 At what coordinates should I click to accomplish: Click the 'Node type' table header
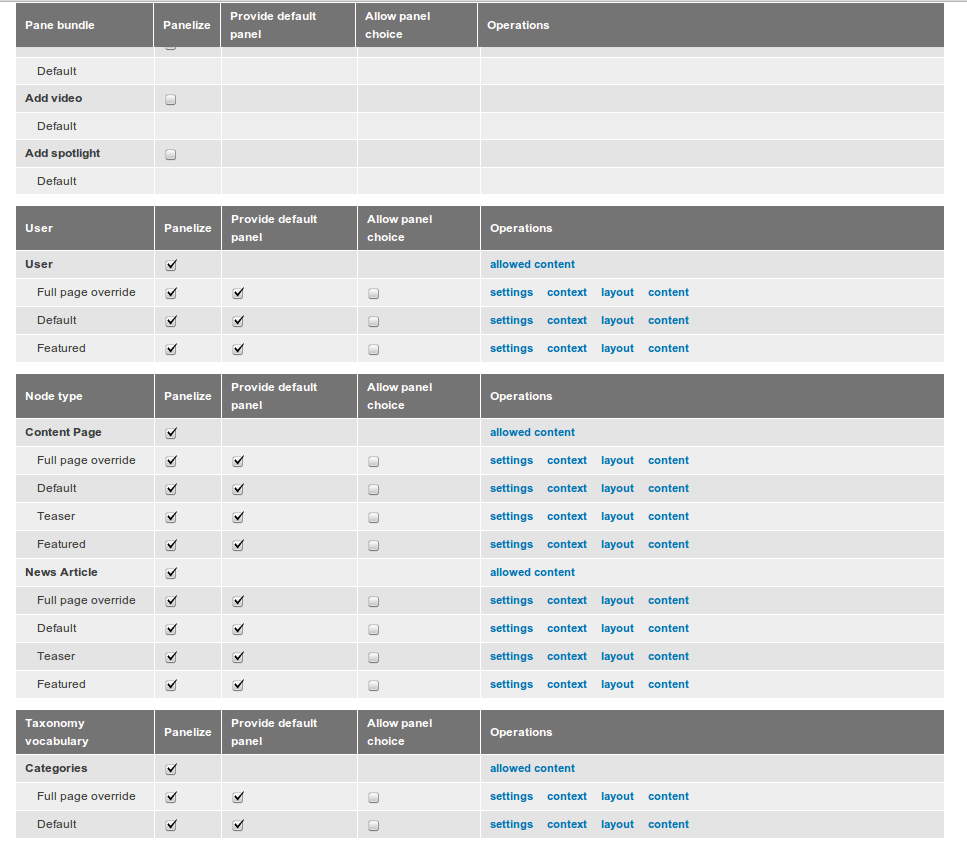(x=54, y=396)
